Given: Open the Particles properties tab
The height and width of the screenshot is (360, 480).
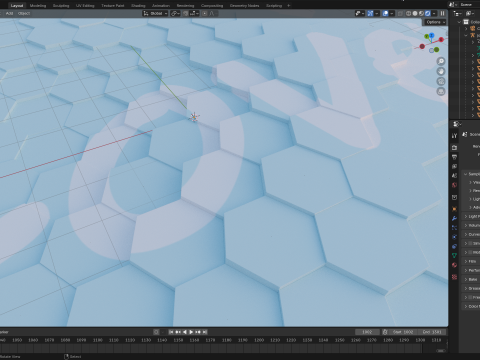Looking at the screenshot, I should pos(454,228).
